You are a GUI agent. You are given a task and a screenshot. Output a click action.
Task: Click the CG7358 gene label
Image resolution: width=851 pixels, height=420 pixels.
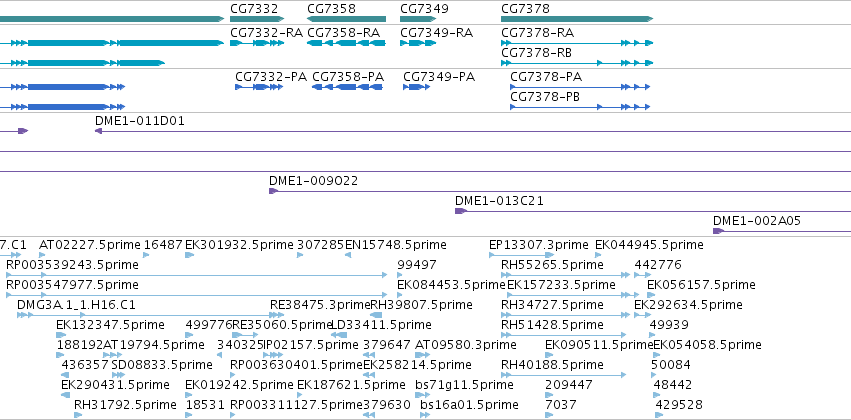(332, 9)
